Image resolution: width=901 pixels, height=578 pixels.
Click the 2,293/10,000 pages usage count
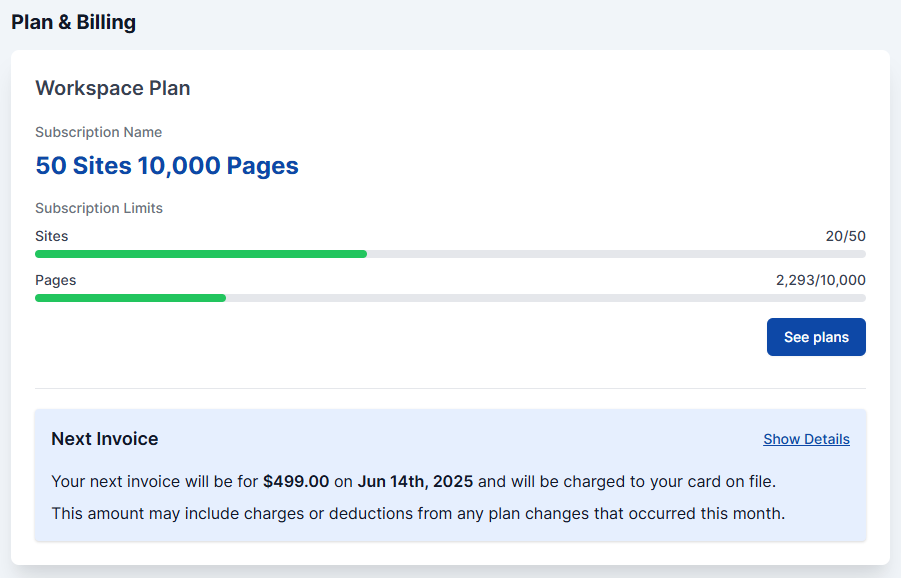(x=820, y=280)
